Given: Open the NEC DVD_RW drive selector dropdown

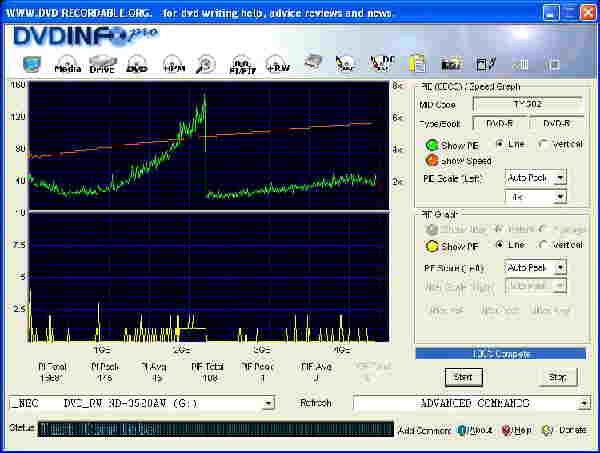Looking at the screenshot, I should (141, 403).
